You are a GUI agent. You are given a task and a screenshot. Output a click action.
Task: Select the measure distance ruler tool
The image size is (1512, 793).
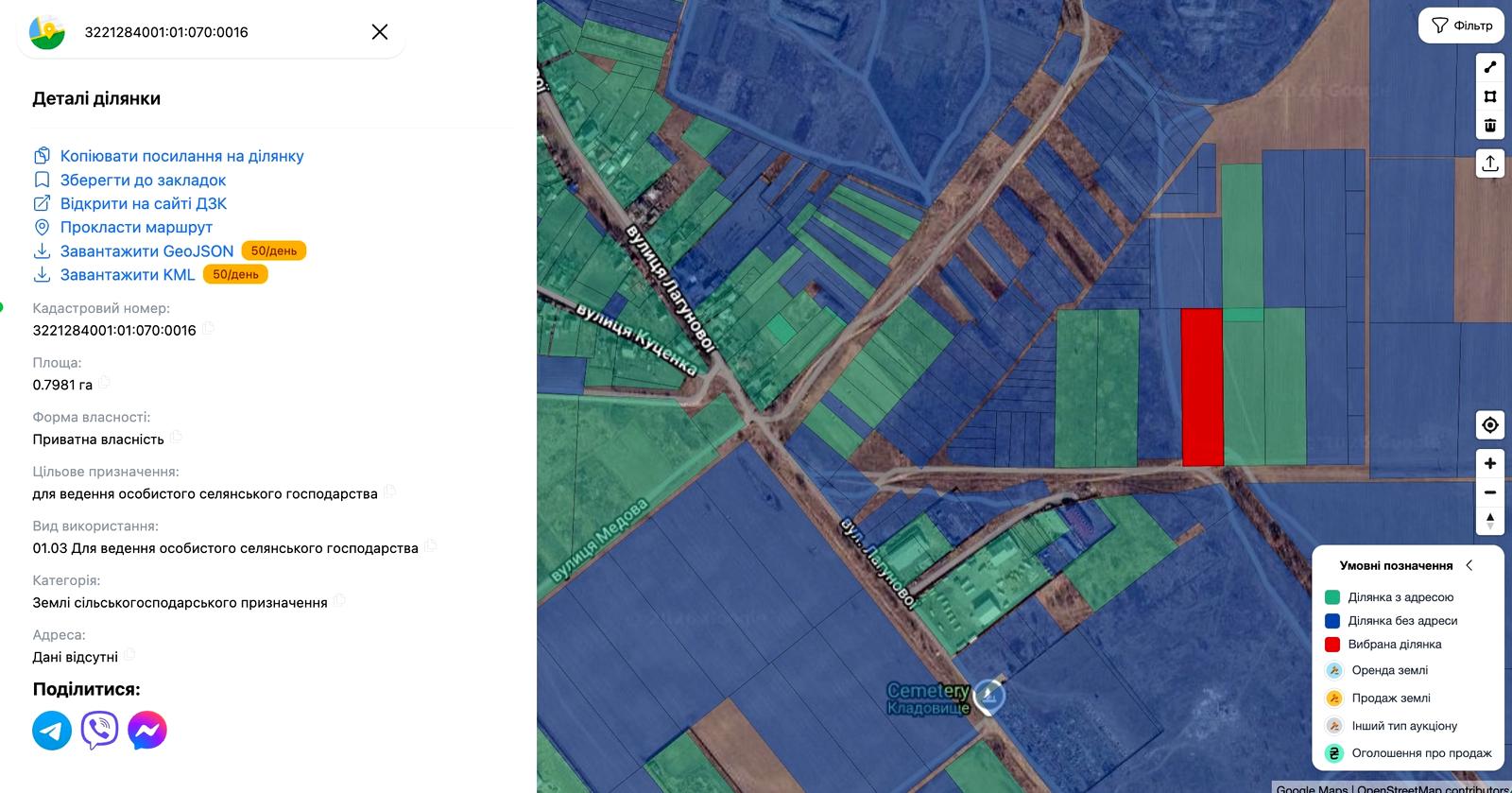pos(1490,67)
